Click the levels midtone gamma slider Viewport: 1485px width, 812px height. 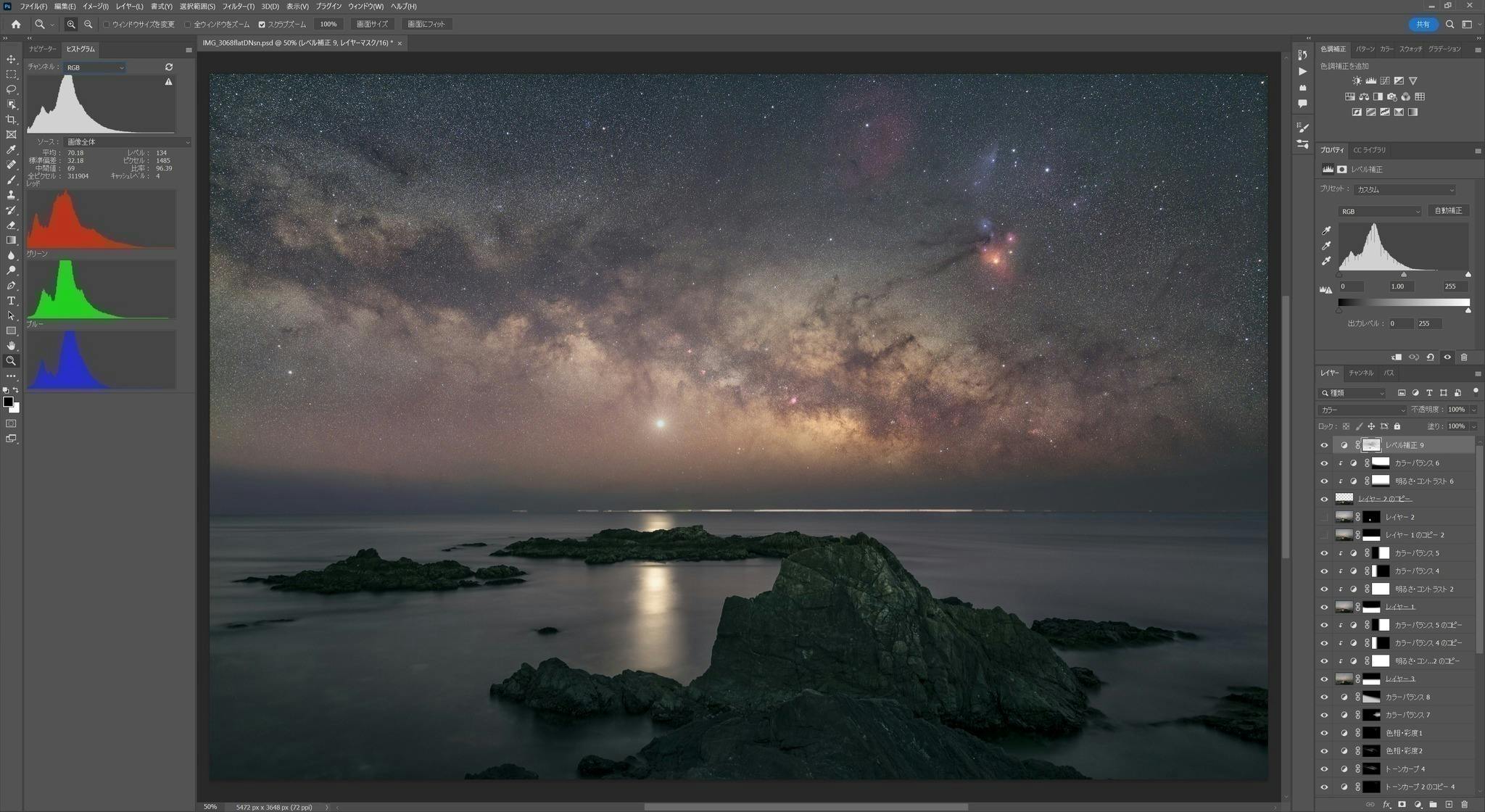(x=1404, y=275)
